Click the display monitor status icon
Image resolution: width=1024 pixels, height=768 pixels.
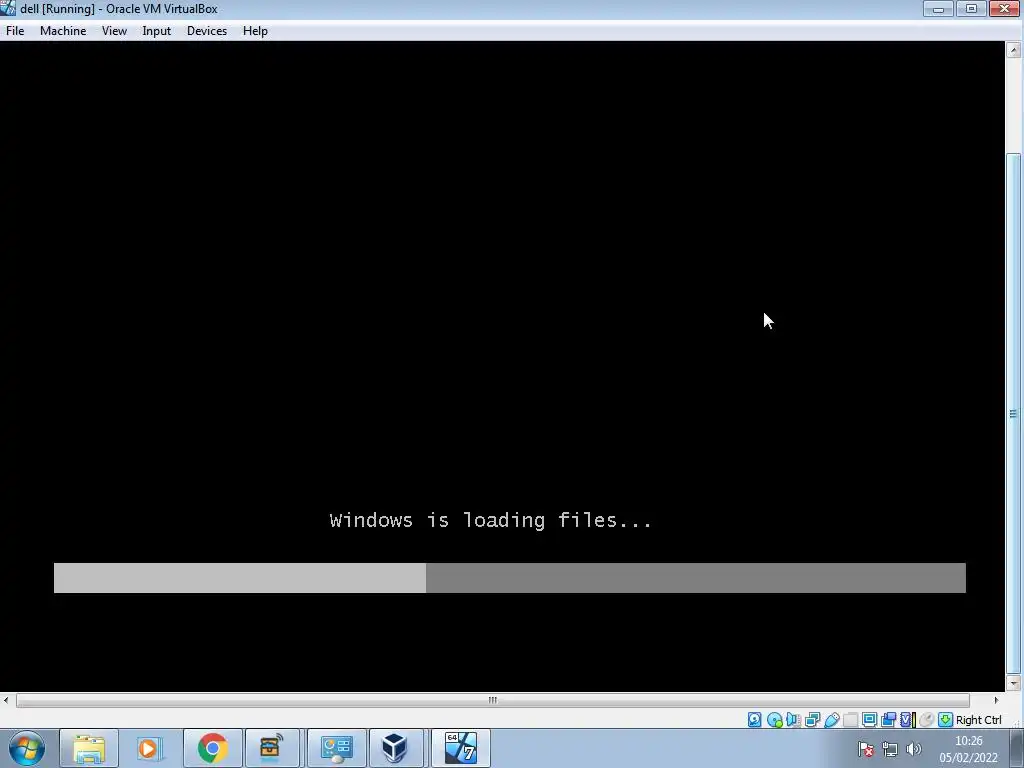tap(869, 720)
